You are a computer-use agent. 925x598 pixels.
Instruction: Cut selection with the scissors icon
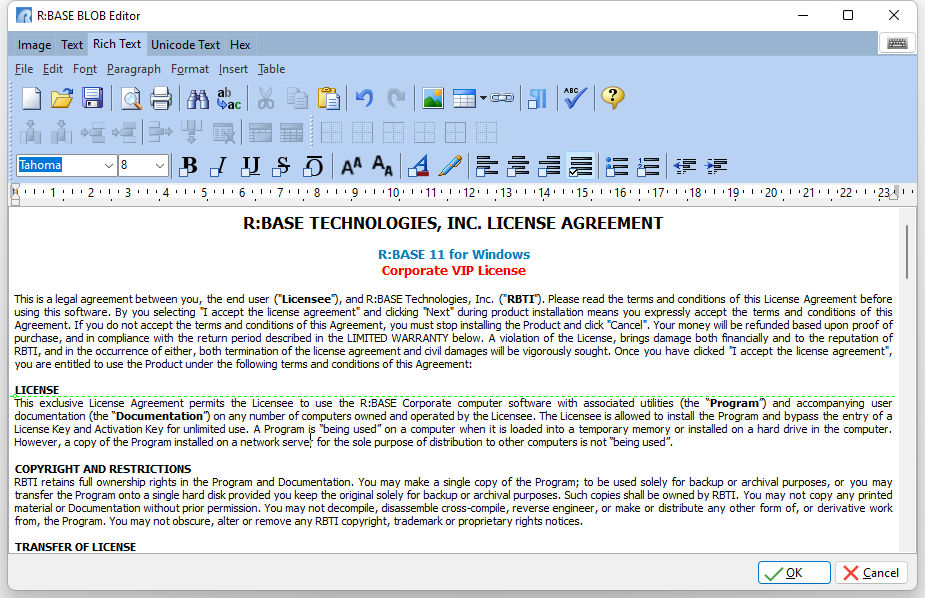coord(266,98)
